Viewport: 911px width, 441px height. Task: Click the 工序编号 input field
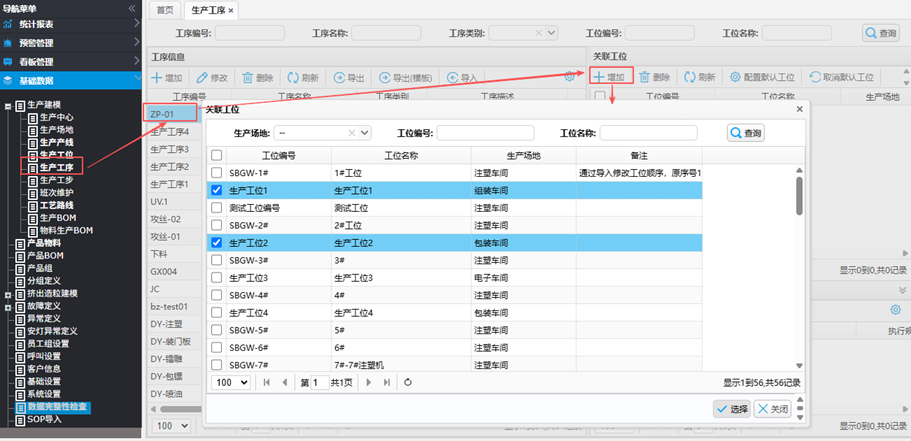pyautogui.click(x=250, y=33)
